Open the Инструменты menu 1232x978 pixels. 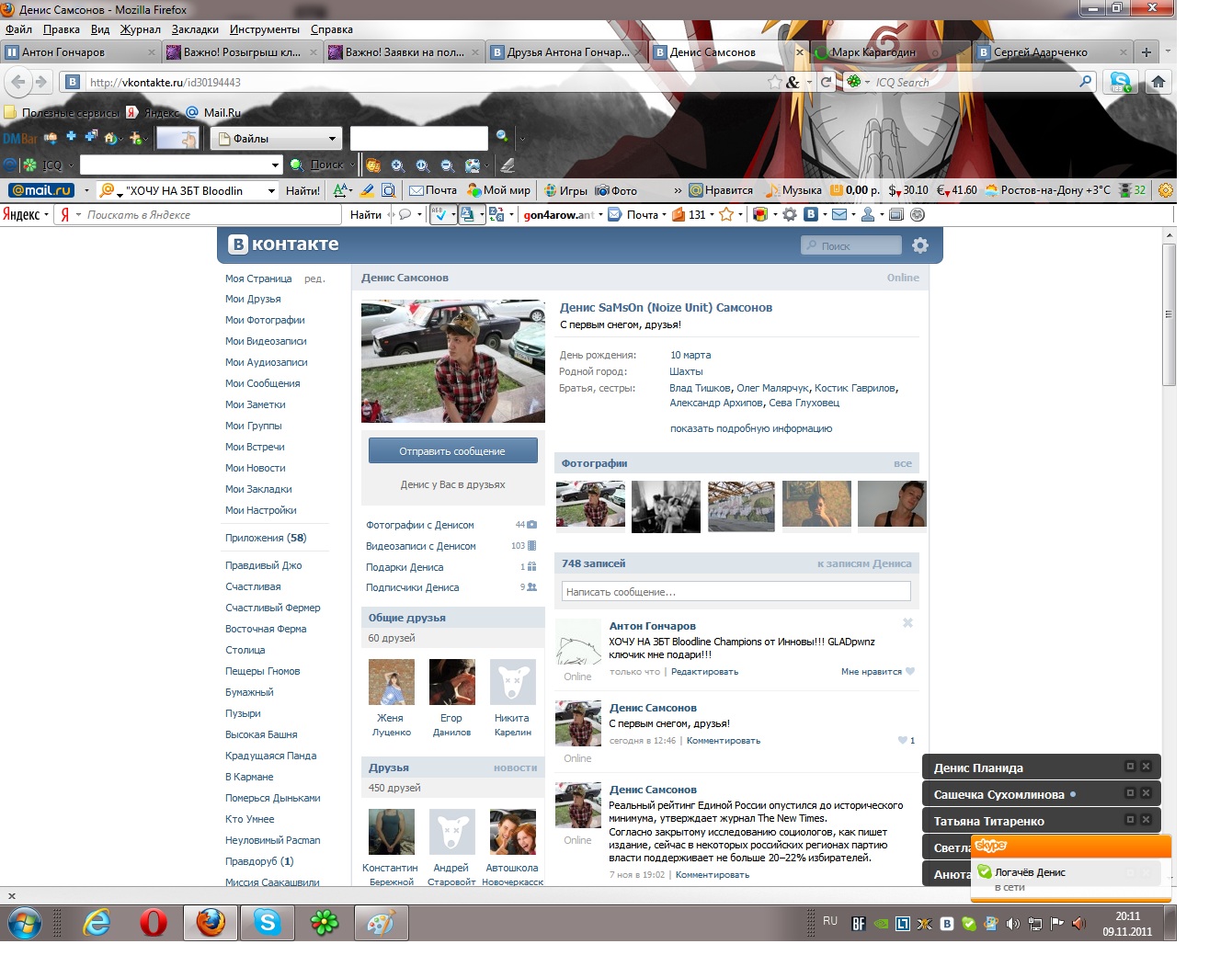point(265,29)
